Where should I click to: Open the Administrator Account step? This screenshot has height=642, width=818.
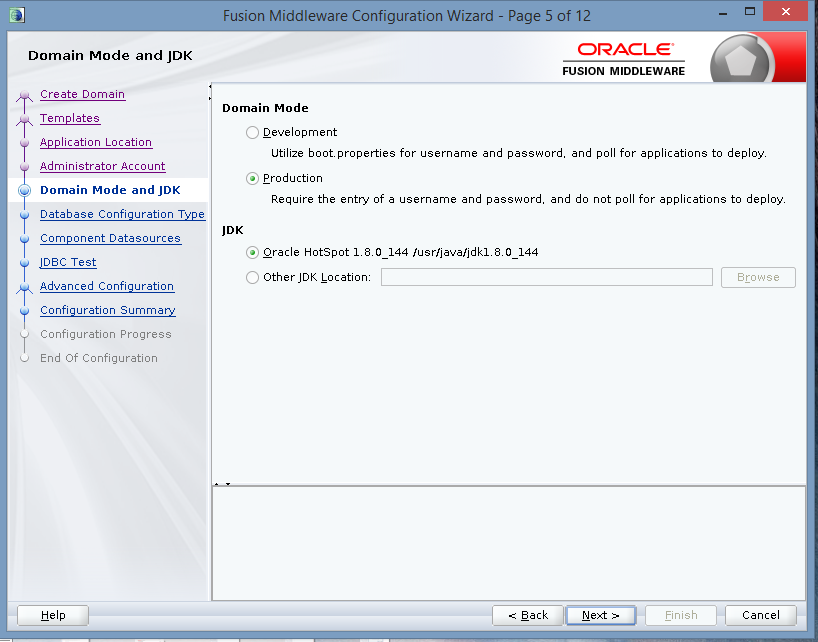(x=103, y=166)
